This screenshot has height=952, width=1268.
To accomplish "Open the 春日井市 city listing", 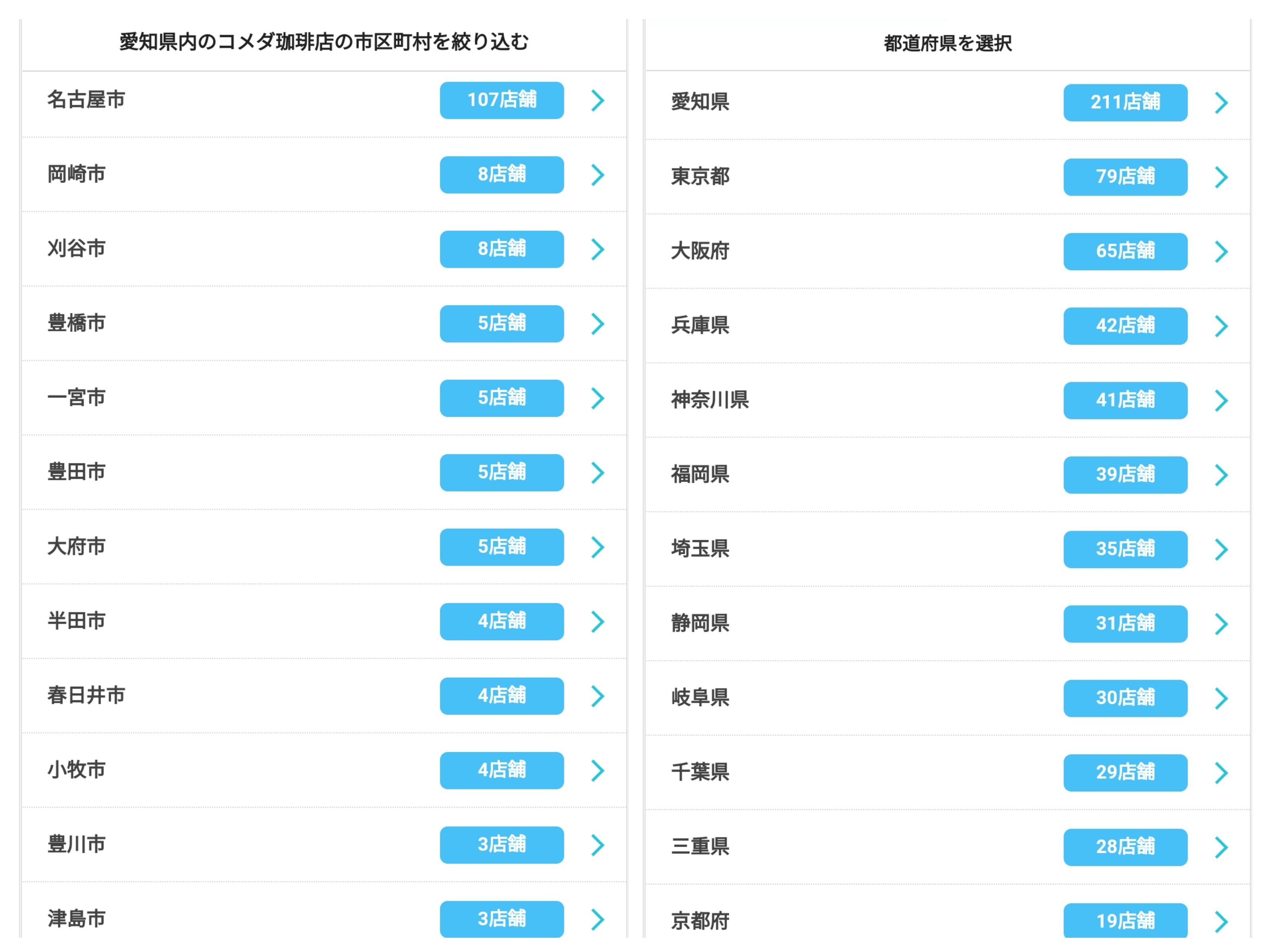I will tap(86, 695).
